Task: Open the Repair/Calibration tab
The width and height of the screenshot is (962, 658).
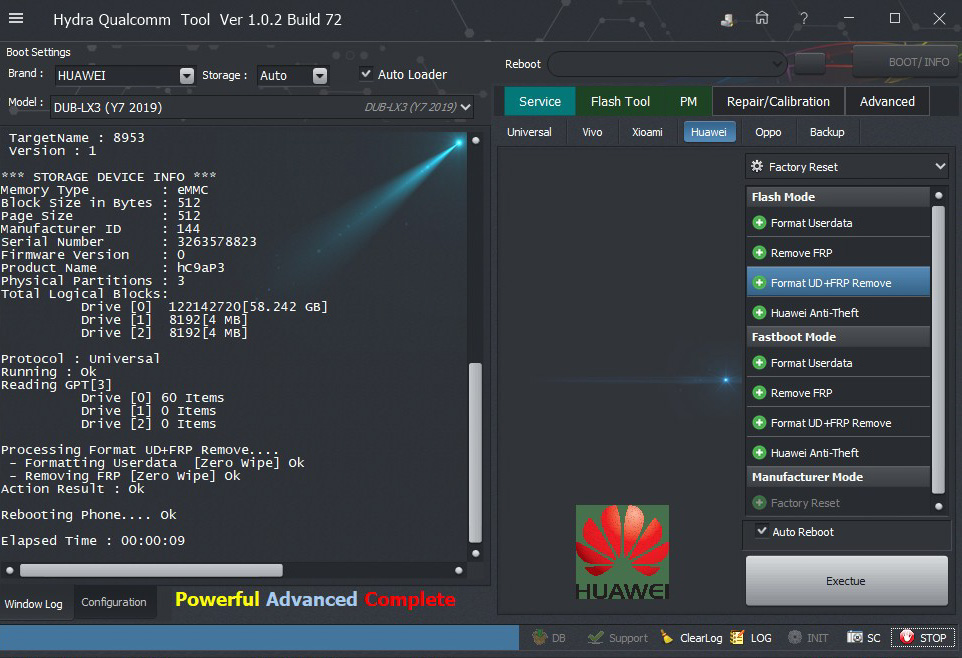Action: [x=778, y=101]
